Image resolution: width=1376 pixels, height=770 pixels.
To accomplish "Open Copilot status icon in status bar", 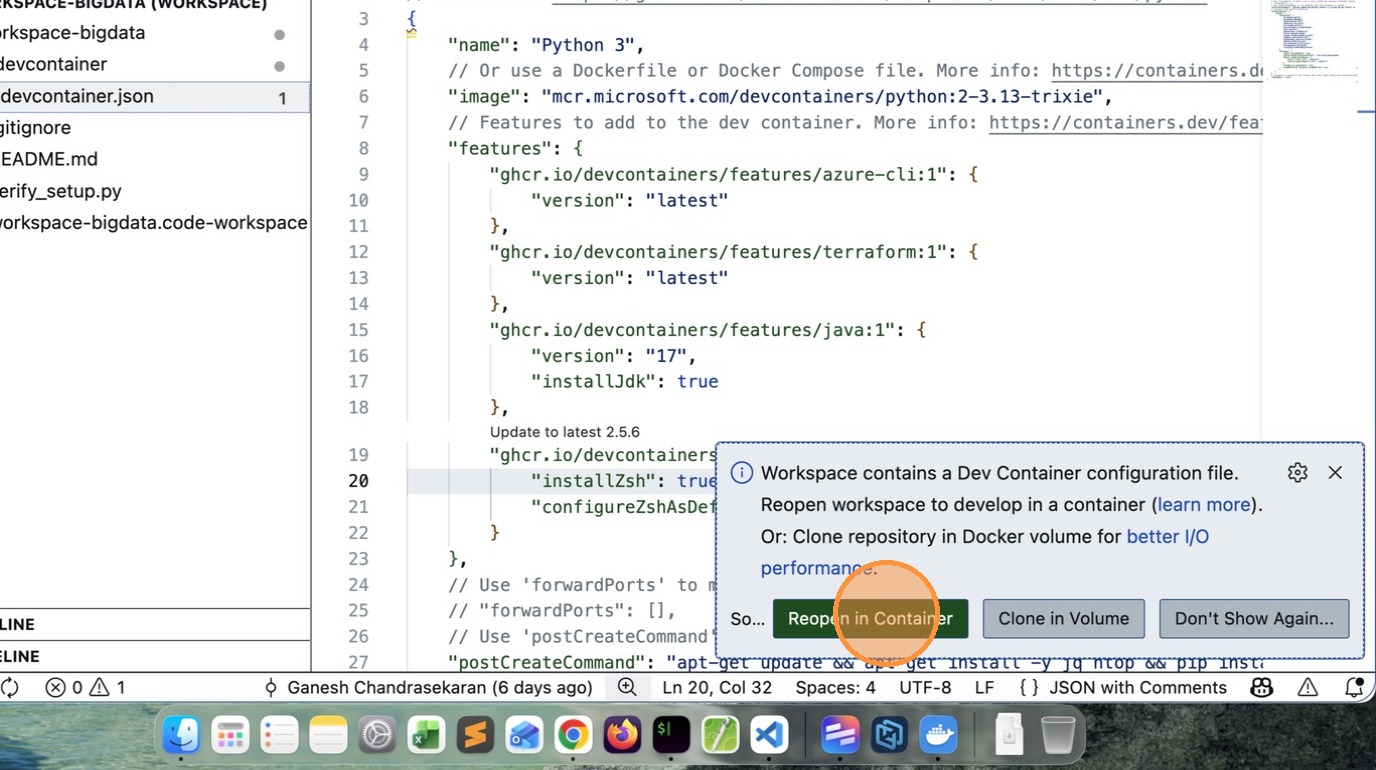I will [x=1262, y=688].
